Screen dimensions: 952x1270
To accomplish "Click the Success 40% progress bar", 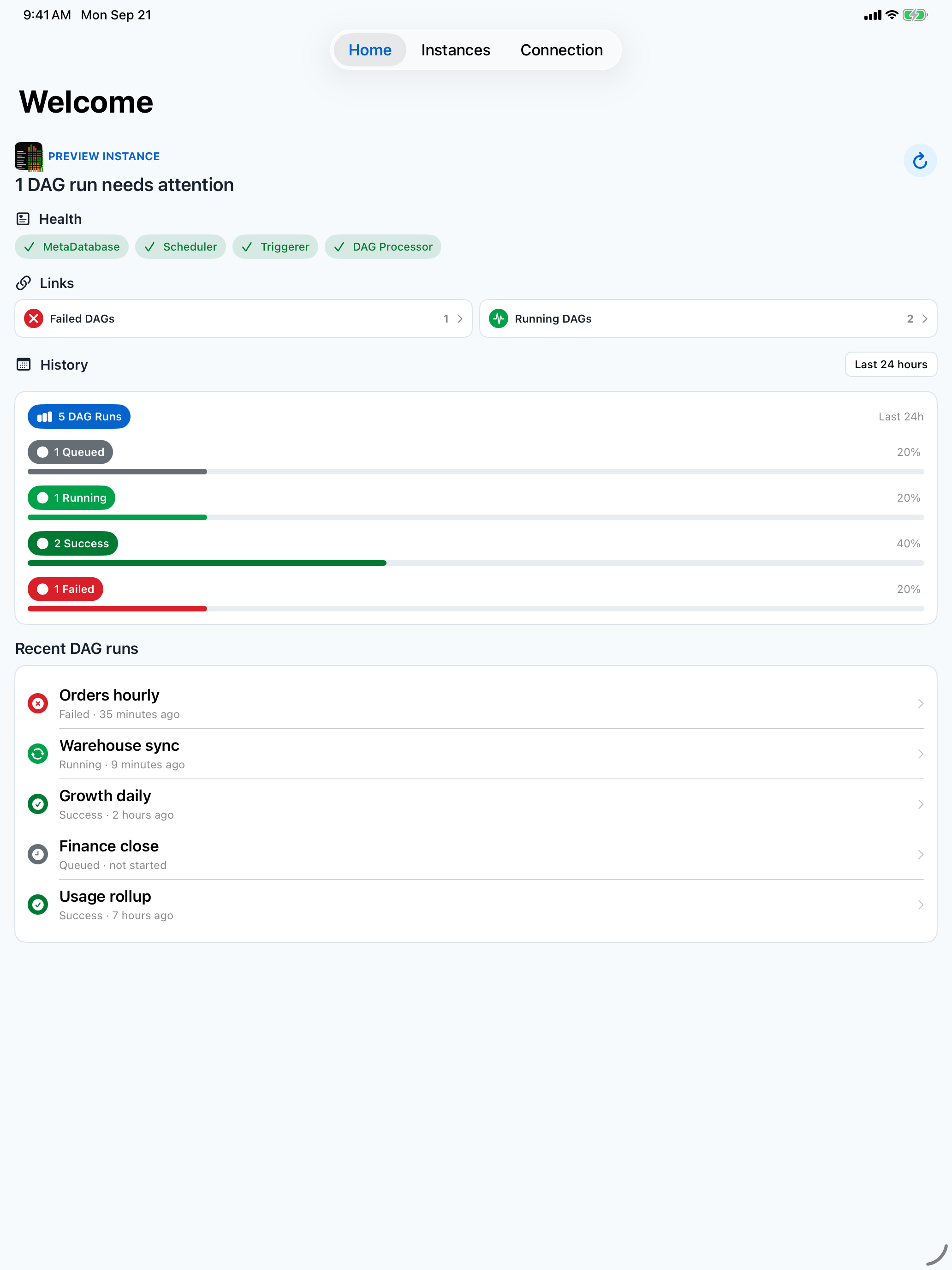I will tap(476, 563).
